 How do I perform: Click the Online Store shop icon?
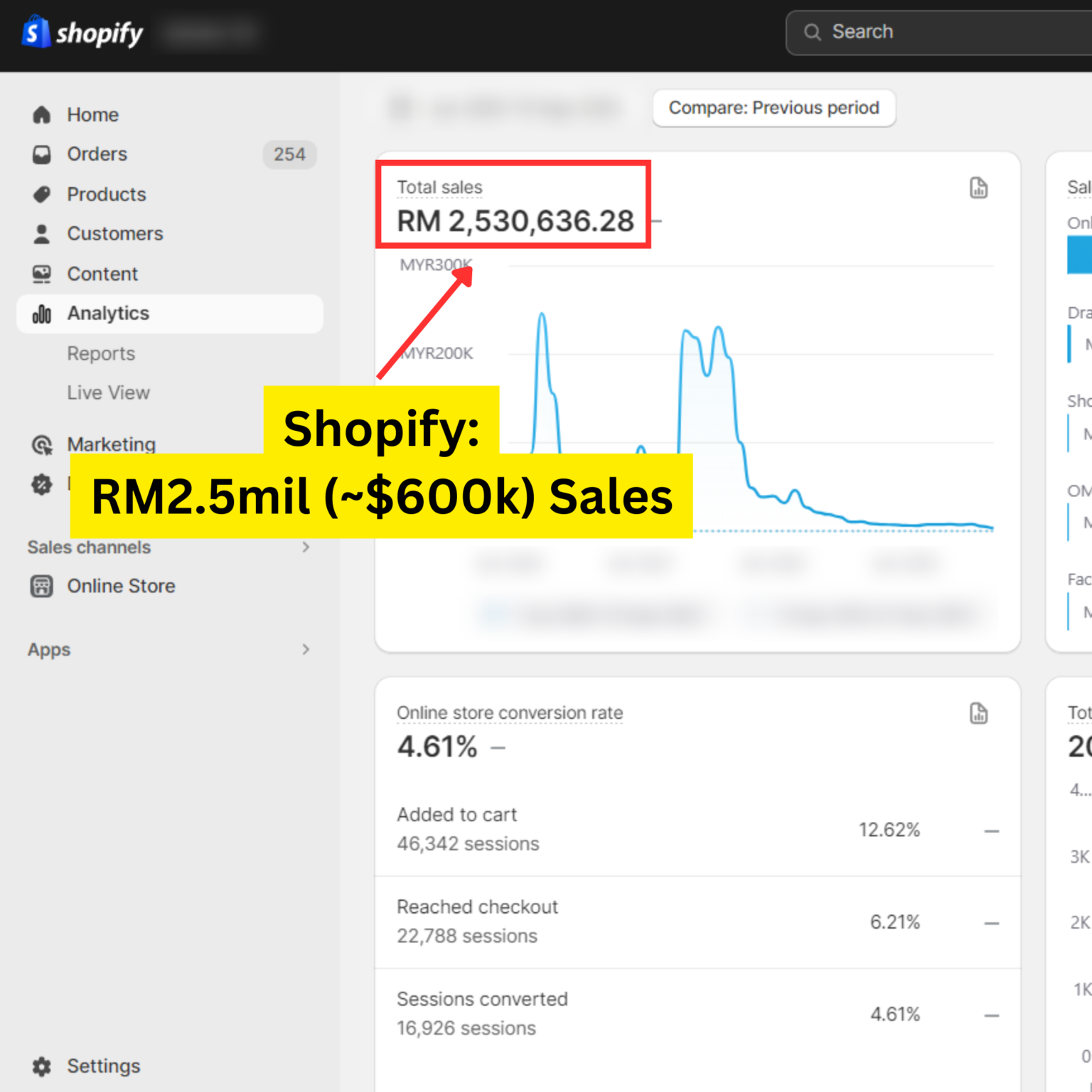click(42, 586)
